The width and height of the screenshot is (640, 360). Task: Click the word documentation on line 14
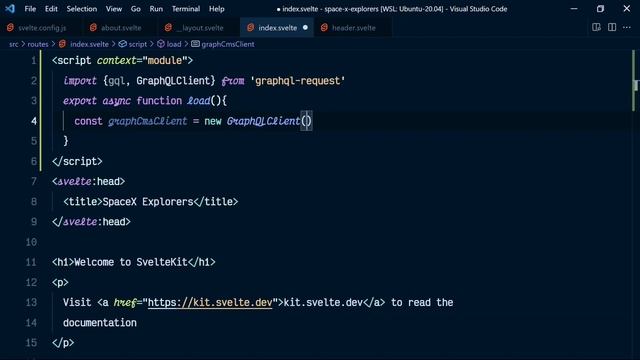(x=100, y=323)
